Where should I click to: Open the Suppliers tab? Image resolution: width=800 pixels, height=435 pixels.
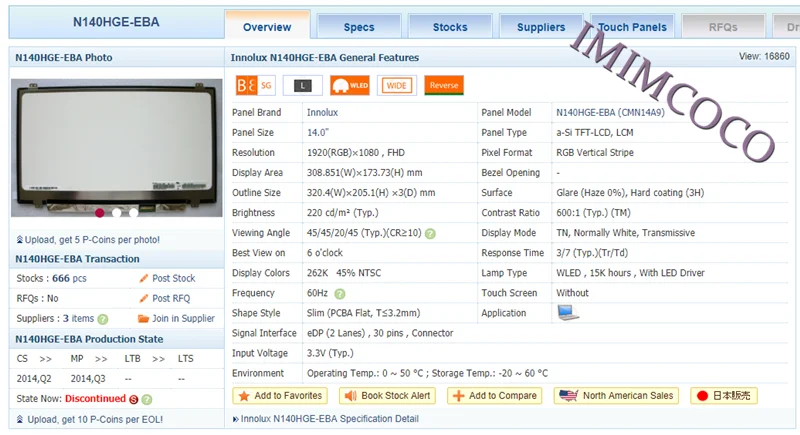[x=541, y=27]
